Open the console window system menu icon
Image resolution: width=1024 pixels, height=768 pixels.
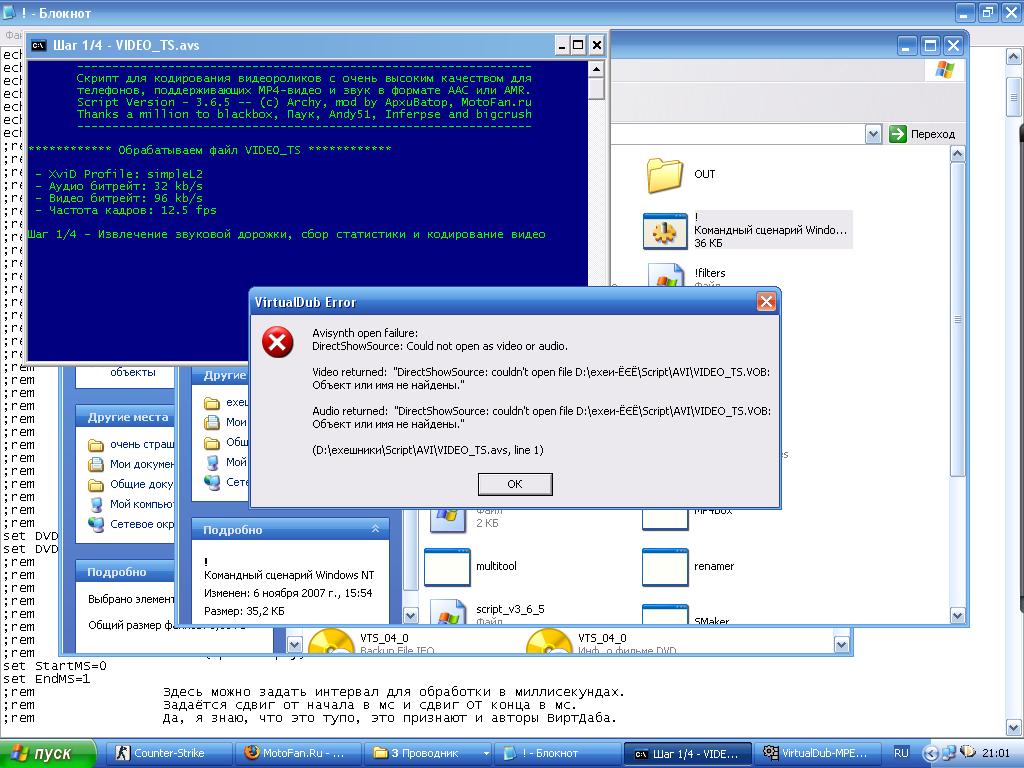[x=39, y=45]
